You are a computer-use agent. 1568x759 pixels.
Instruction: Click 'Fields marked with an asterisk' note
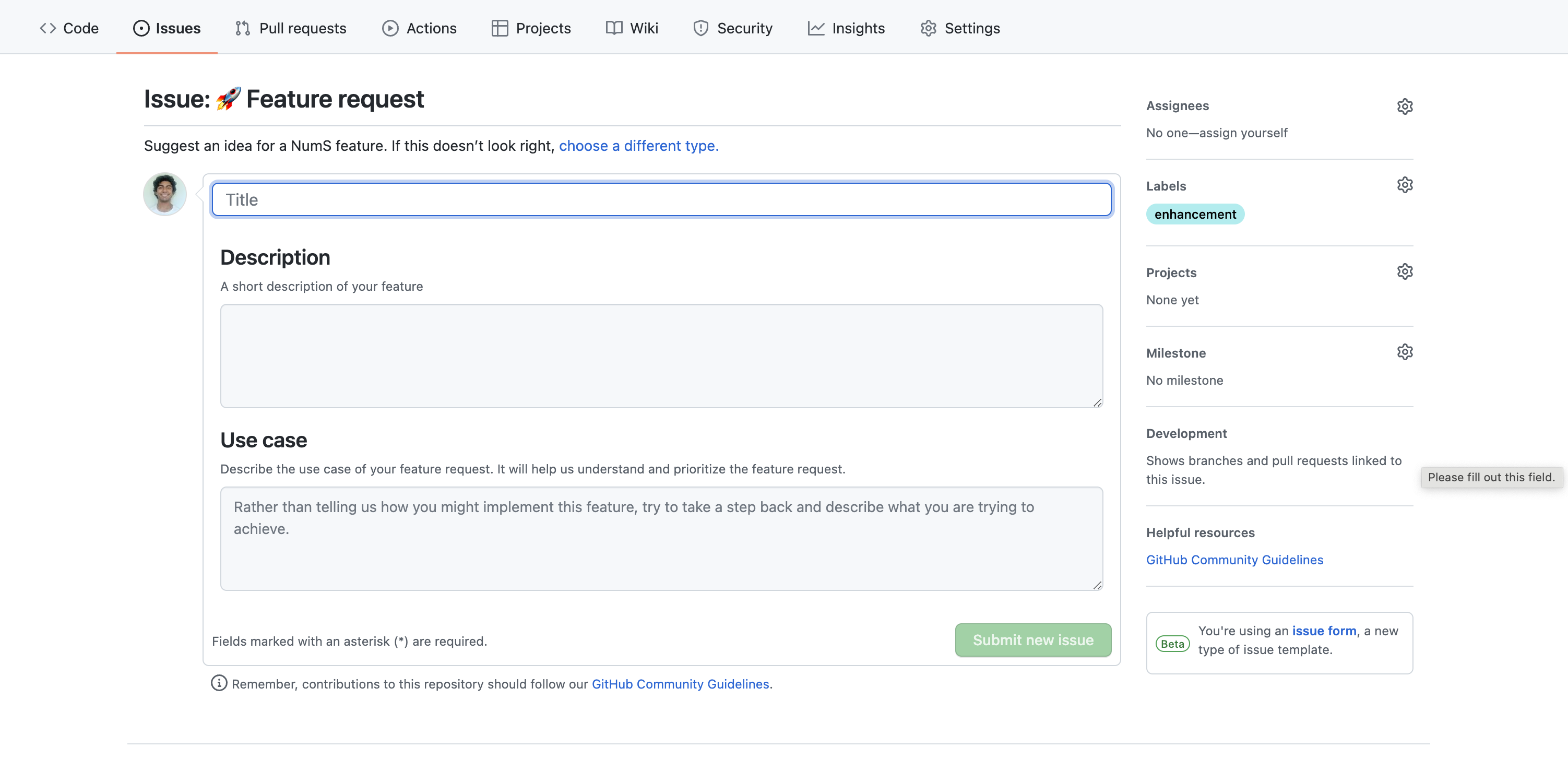(349, 642)
